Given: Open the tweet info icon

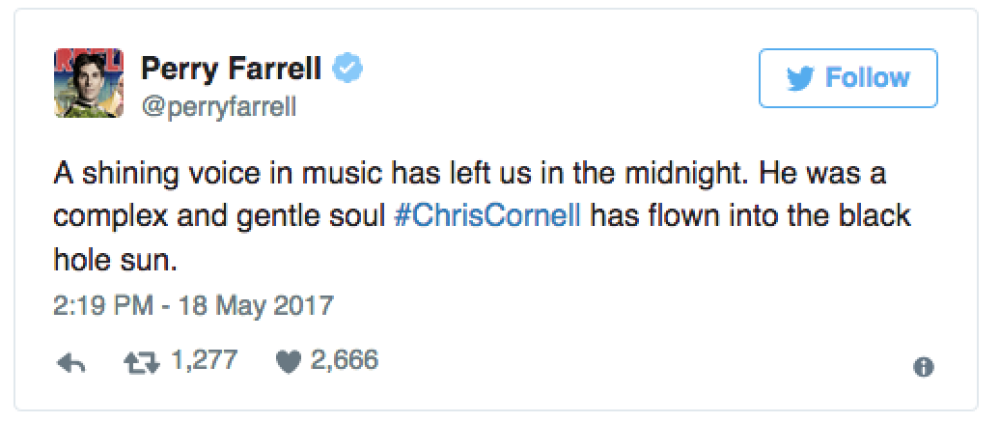Looking at the screenshot, I should [924, 368].
